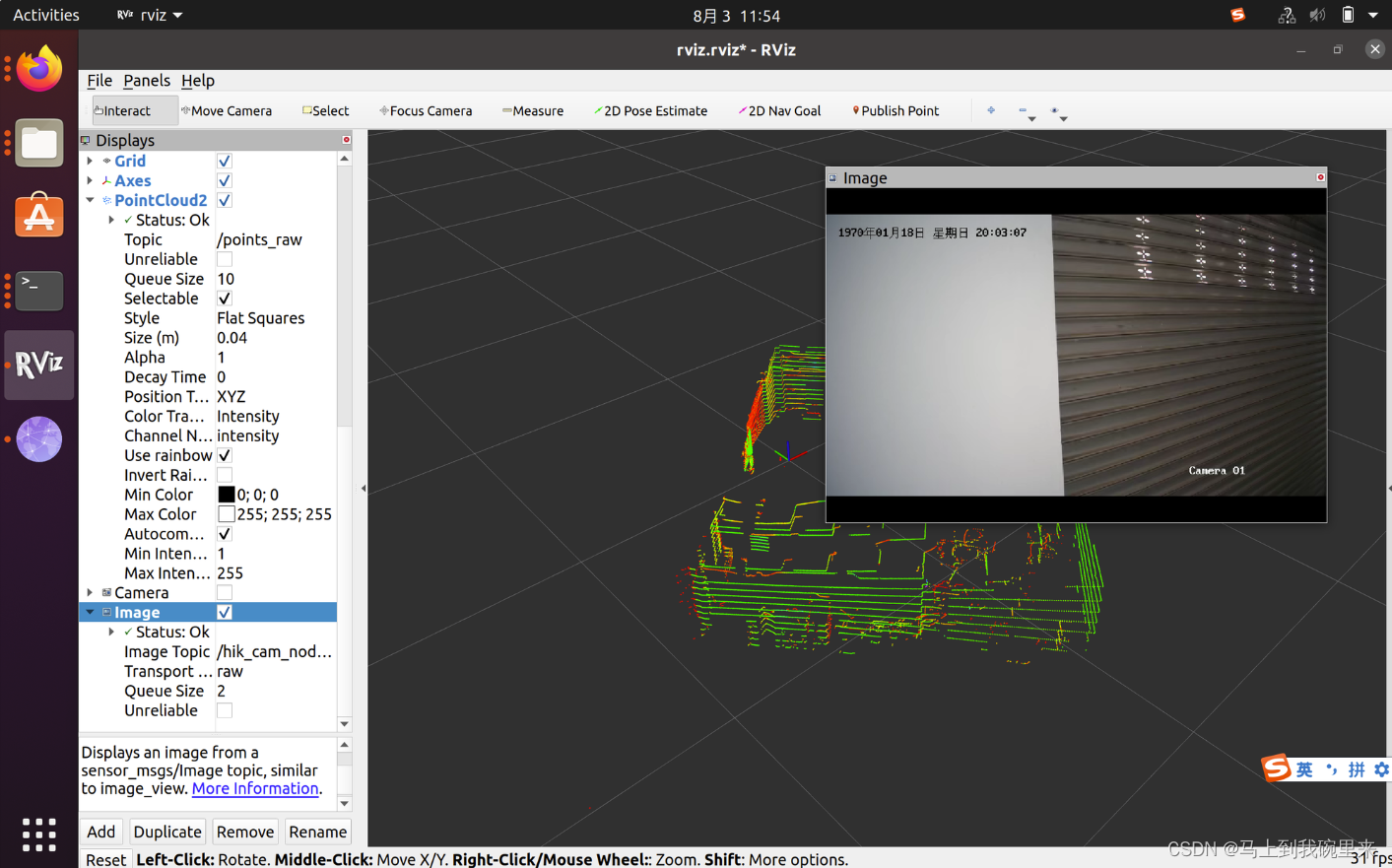The width and height of the screenshot is (1392, 868).
Task: Open Firefox from the dock
Action: click(39, 69)
